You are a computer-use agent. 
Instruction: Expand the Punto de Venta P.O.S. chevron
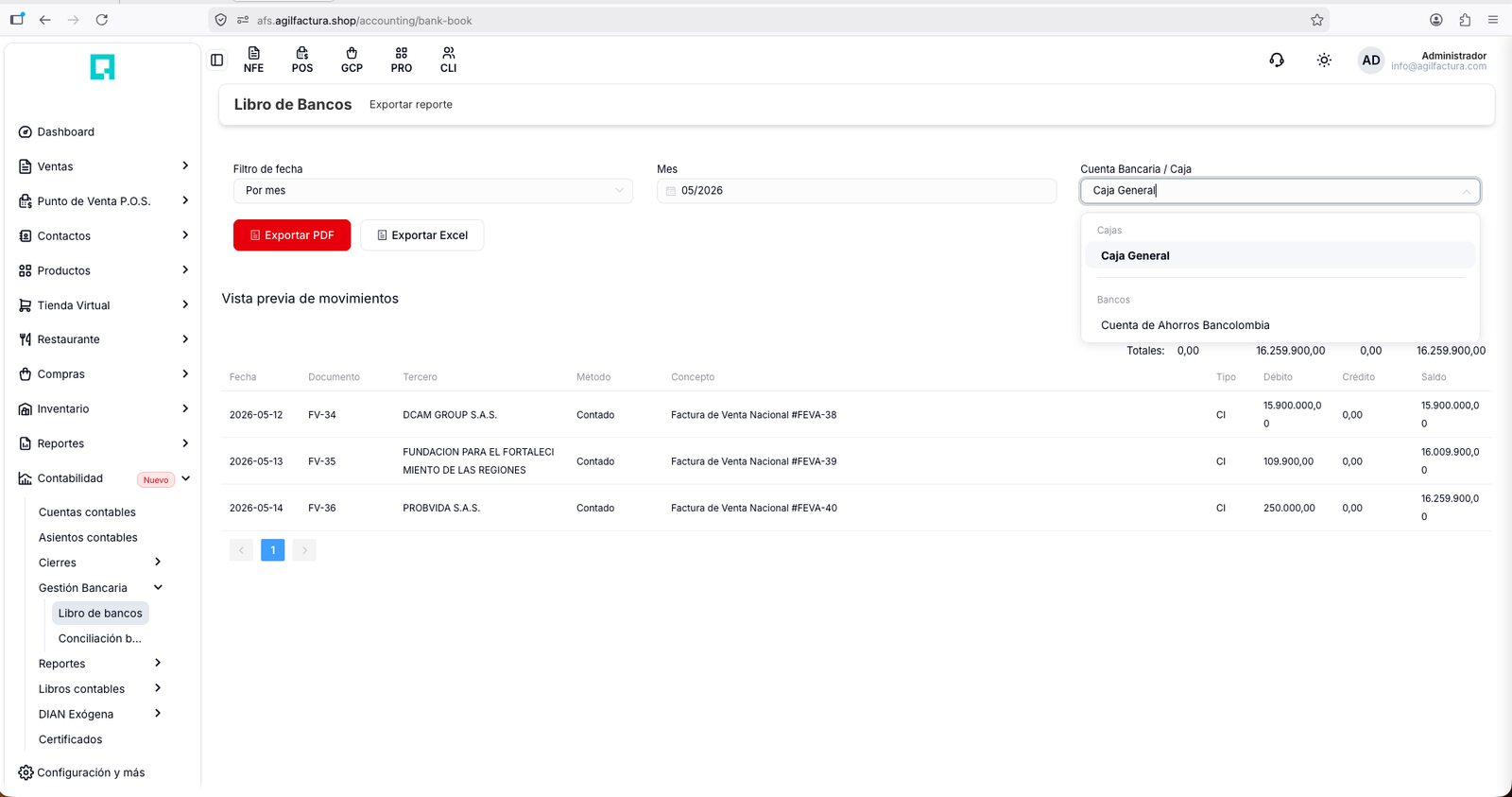click(185, 200)
